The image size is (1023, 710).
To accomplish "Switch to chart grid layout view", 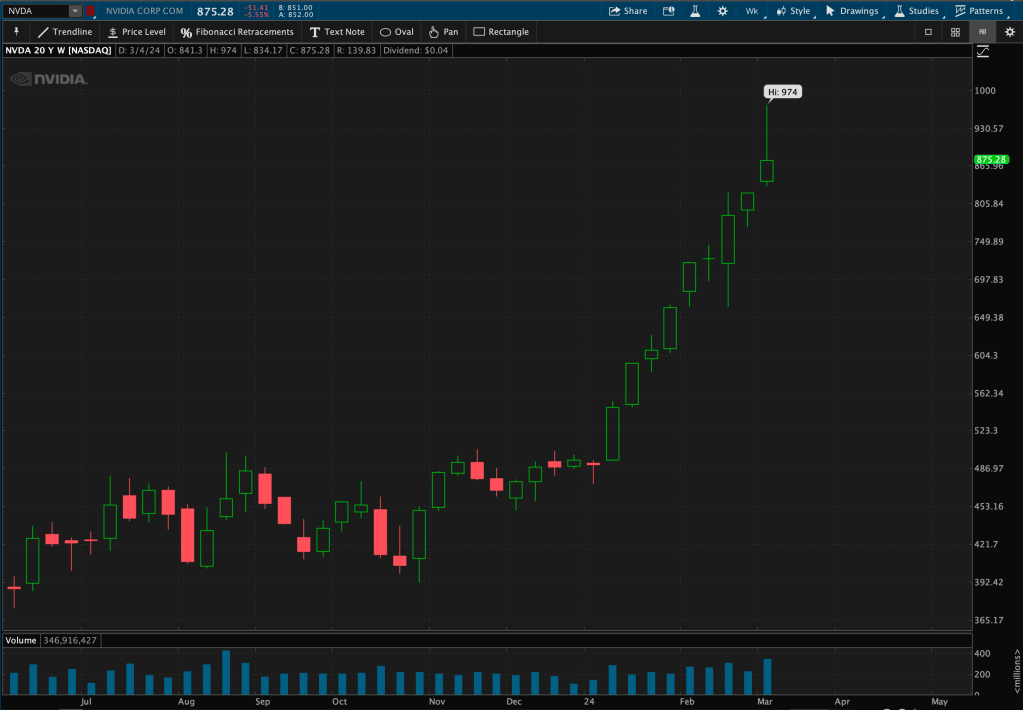I will pyautogui.click(x=955, y=32).
